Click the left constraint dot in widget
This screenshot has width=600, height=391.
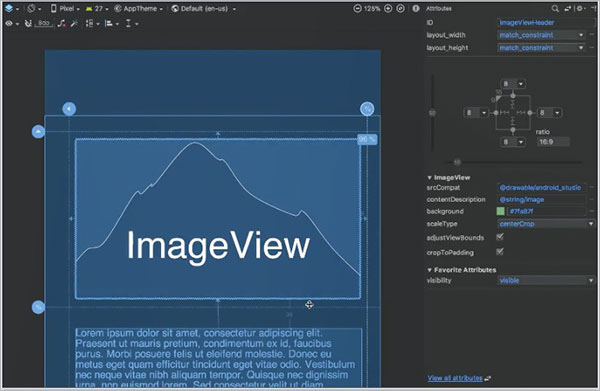tap(496, 112)
